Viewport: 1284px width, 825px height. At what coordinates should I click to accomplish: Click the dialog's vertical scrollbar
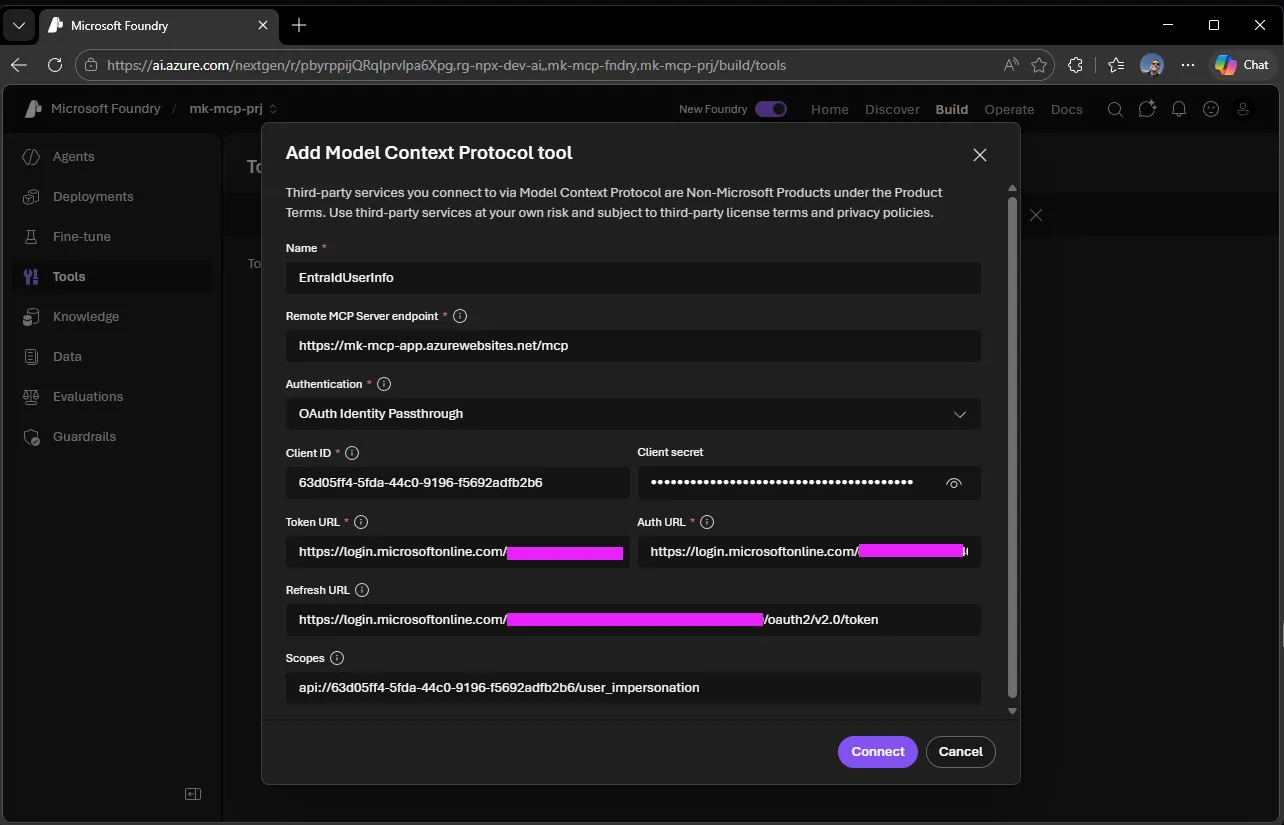1012,446
